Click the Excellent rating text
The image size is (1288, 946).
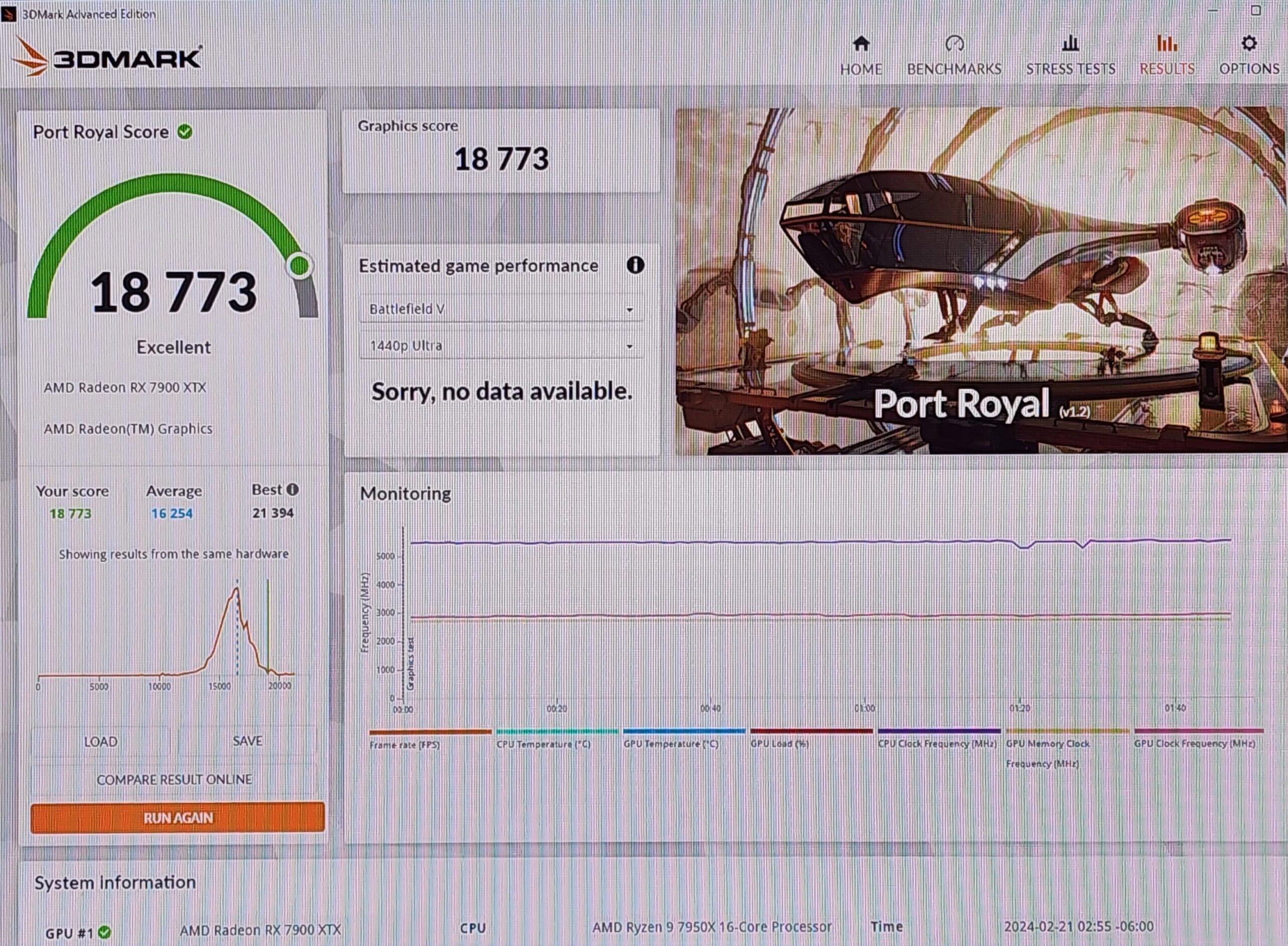pyautogui.click(x=174, y=347)
